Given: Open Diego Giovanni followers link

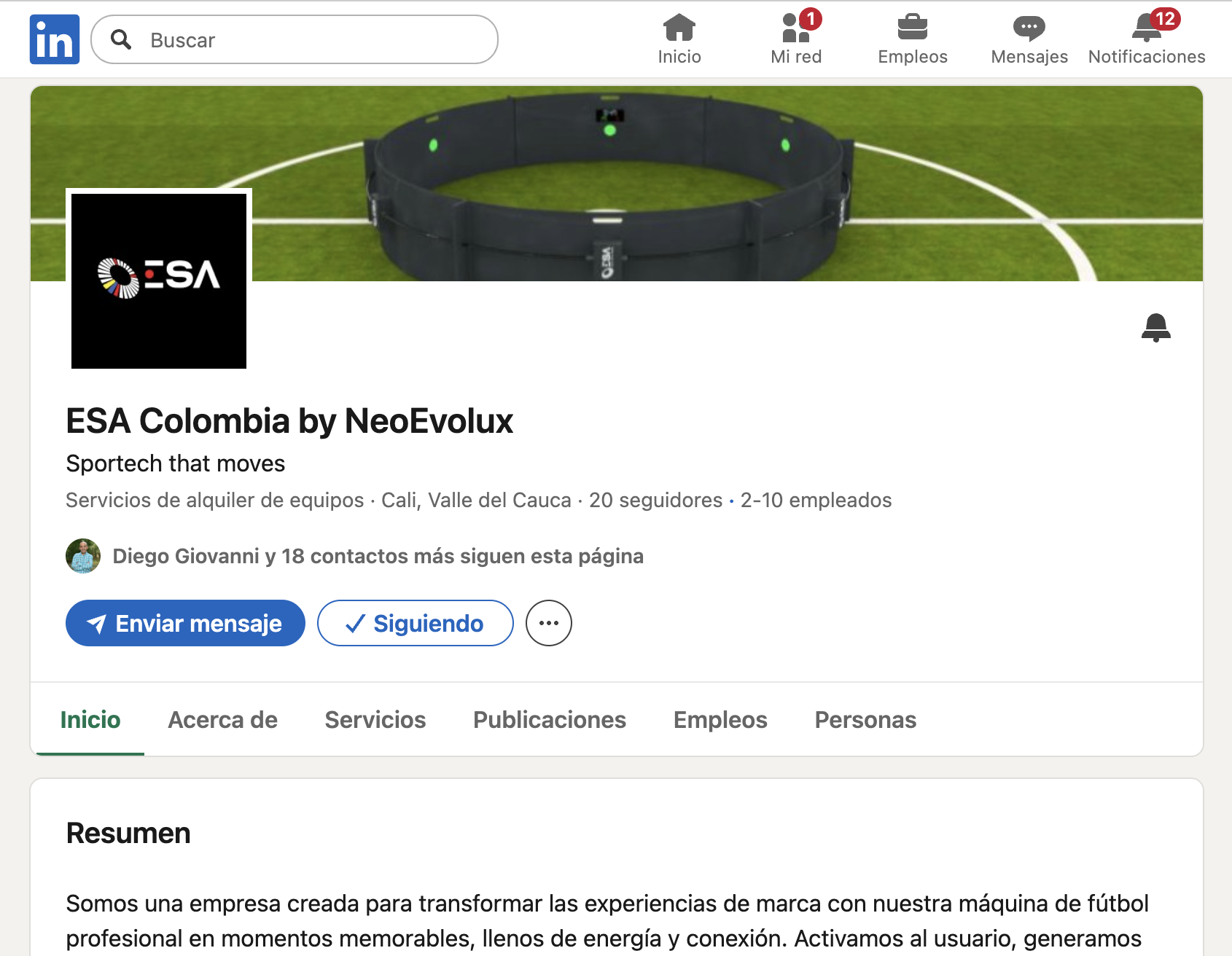Looking at the screenshot, I should click(378, 556).
